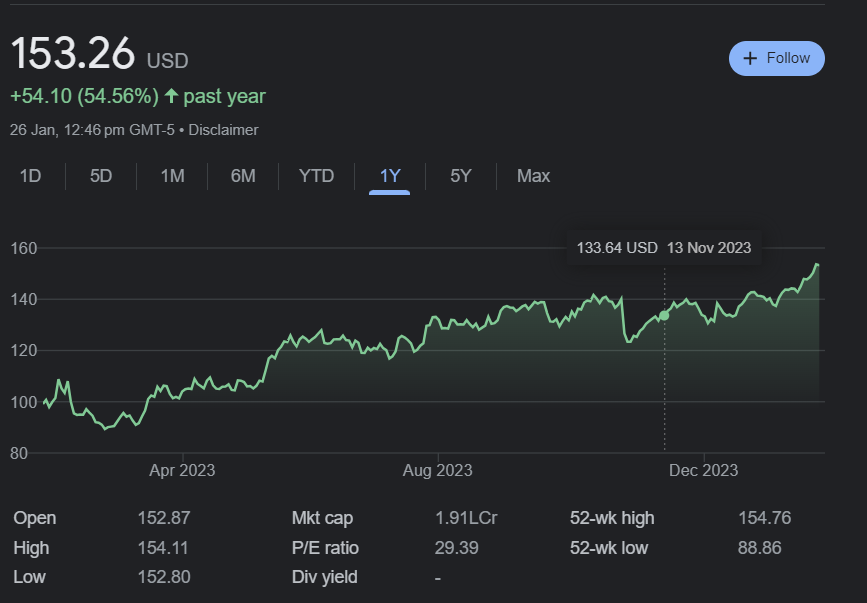Switch to the 1D chart range

(31, 176)
